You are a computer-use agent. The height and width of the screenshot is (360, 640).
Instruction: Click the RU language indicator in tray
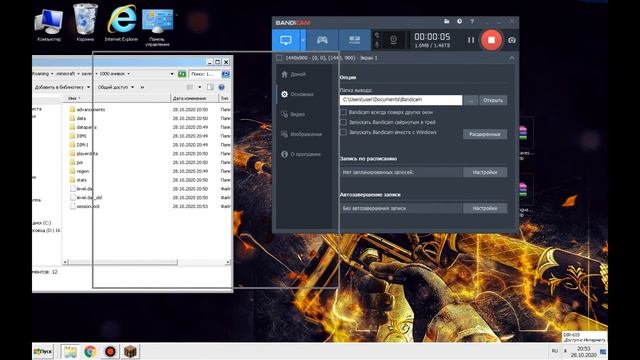[555, 351]
